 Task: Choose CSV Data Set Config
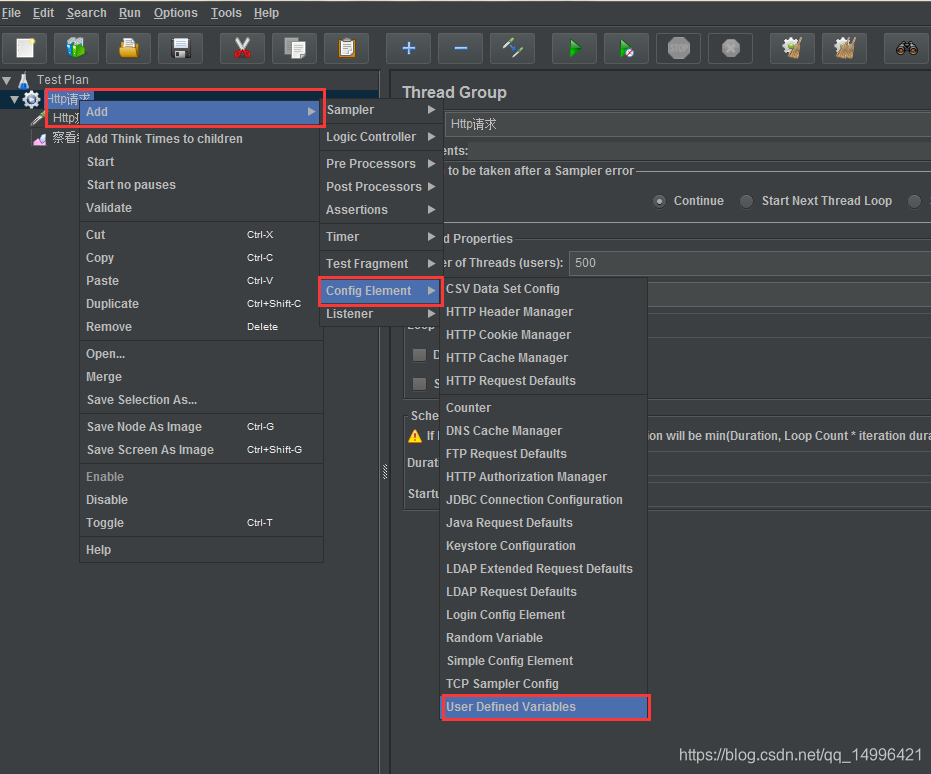click(x=543, y=288)
